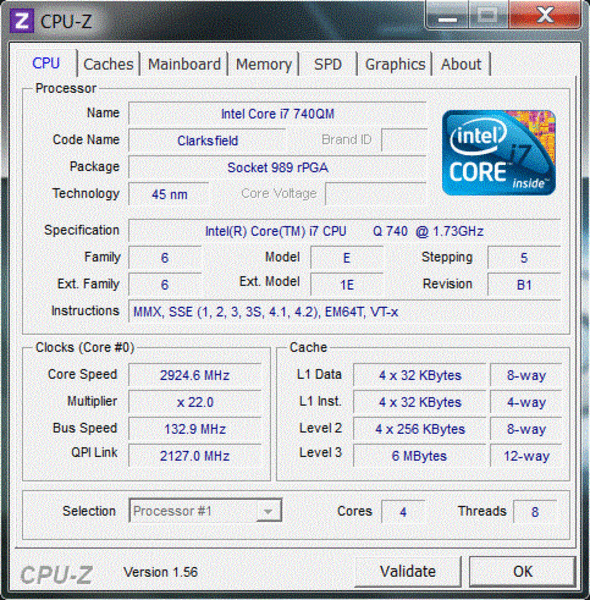Click the Level 2 size 4 x 256 KBytes
Screen dimensions: 590x600
click(x=420, y=429)
